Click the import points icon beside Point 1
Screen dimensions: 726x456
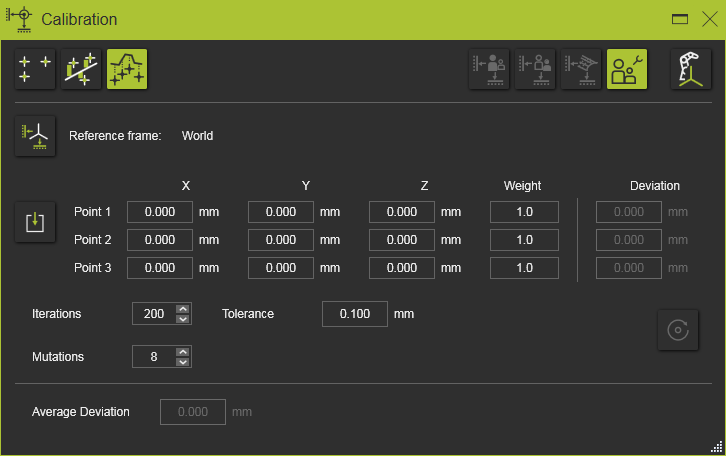tap(35, 222)
